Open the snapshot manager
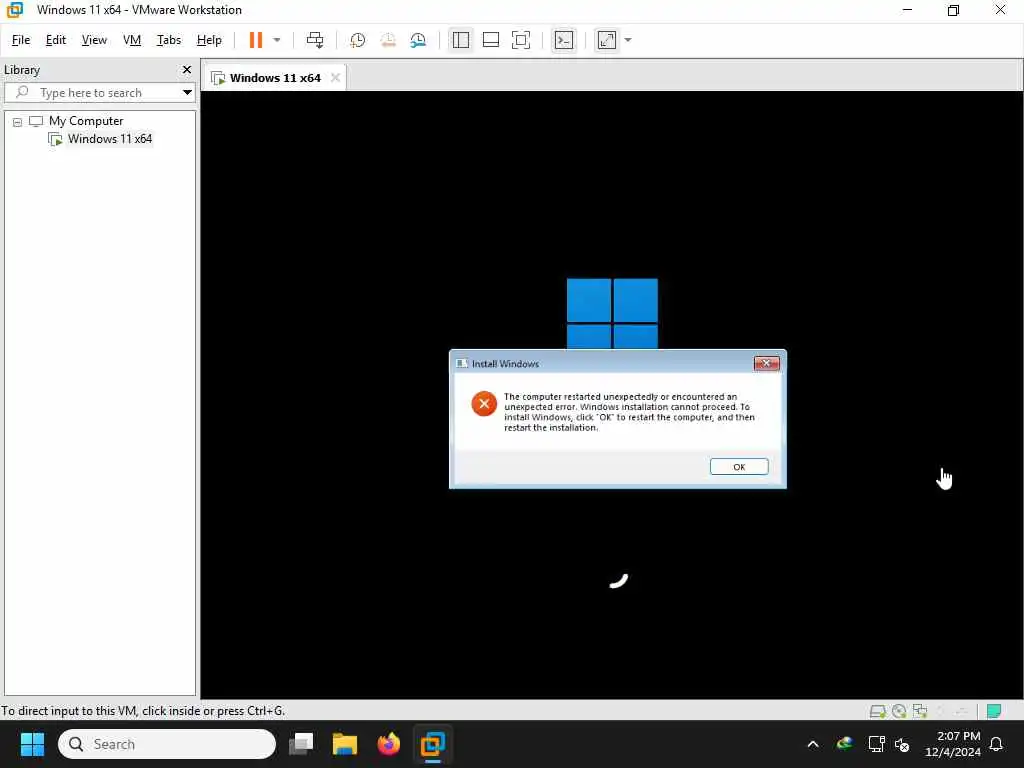This screenshot has height=768, width=1024. click(x=418, y=40)
